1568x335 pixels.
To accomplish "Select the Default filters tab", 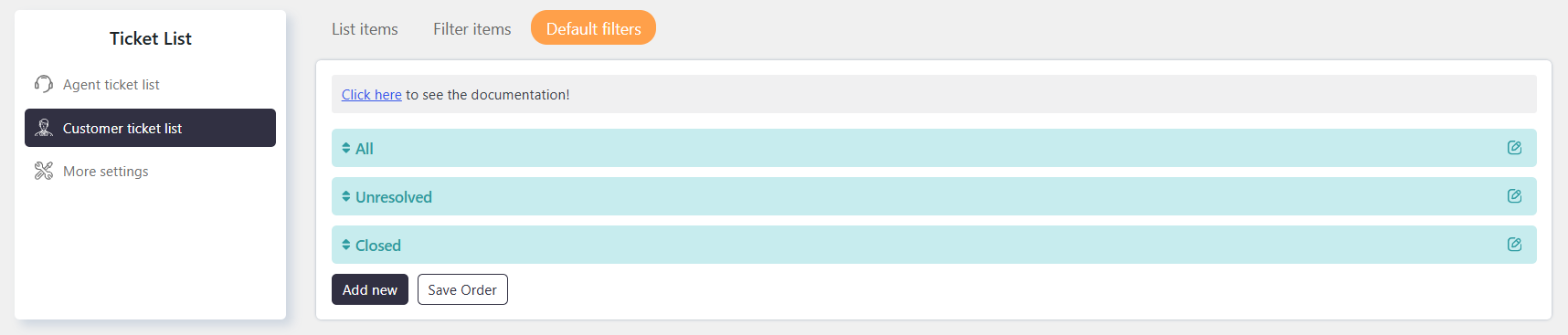I will pos(593,28).
